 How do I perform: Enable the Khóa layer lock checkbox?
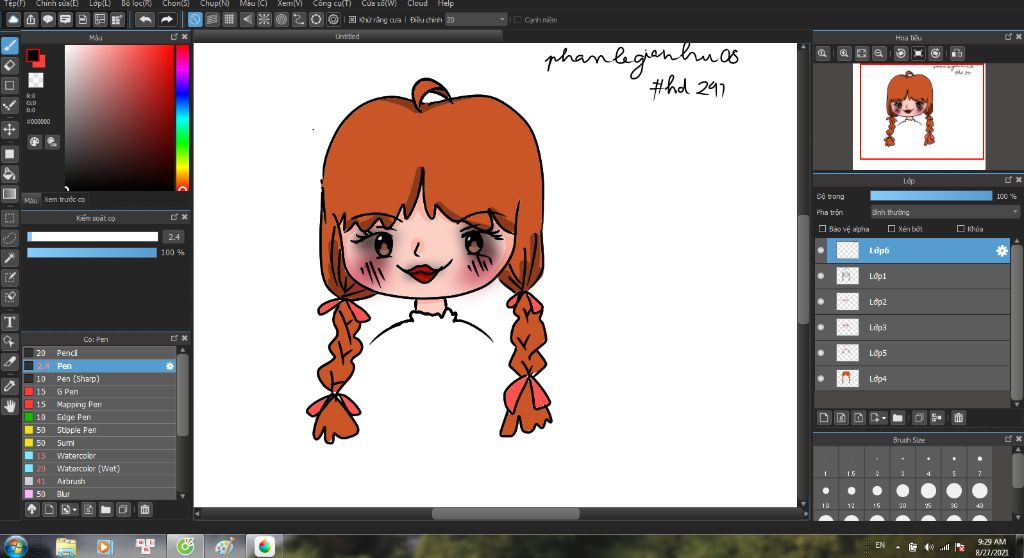(961, 229)
